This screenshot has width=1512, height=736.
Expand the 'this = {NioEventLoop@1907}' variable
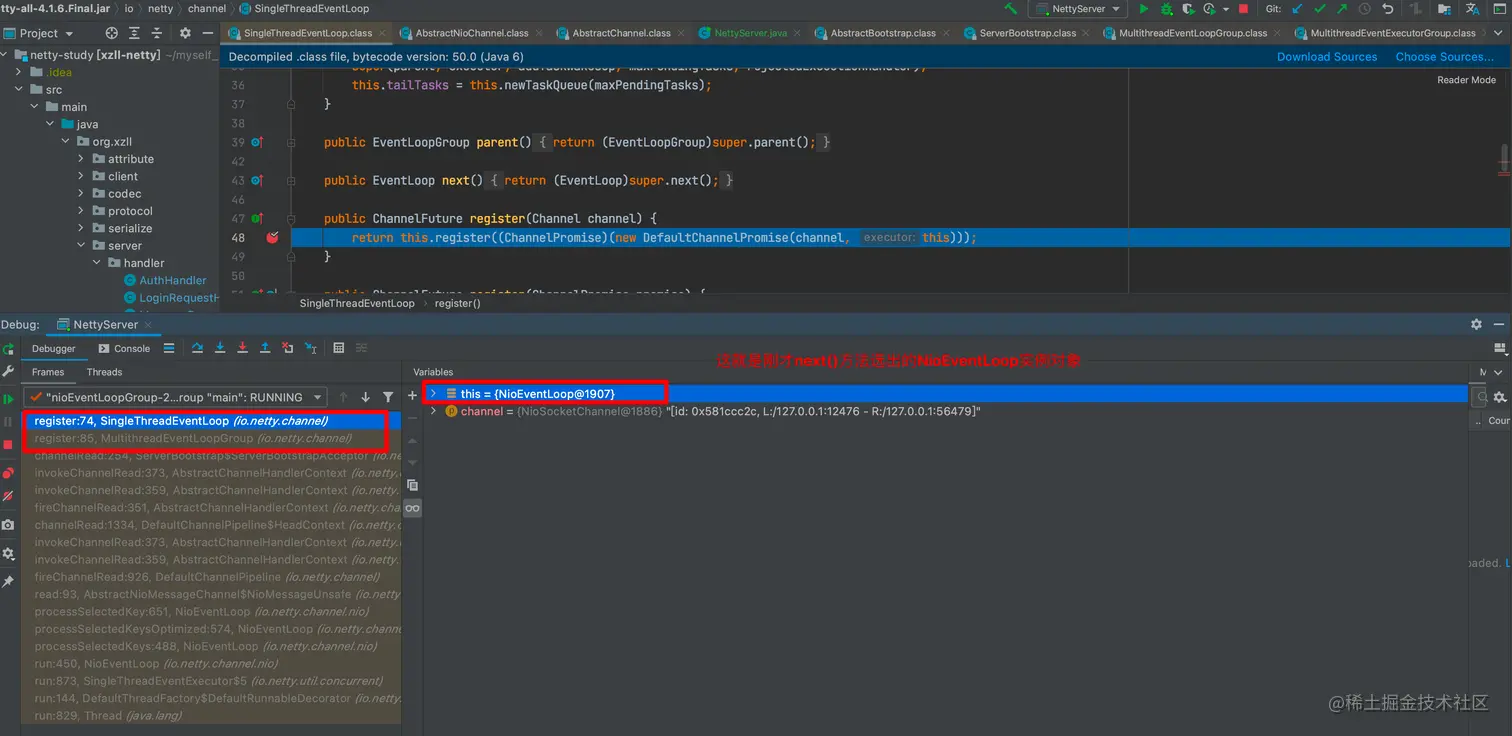[x=433, y=394]
